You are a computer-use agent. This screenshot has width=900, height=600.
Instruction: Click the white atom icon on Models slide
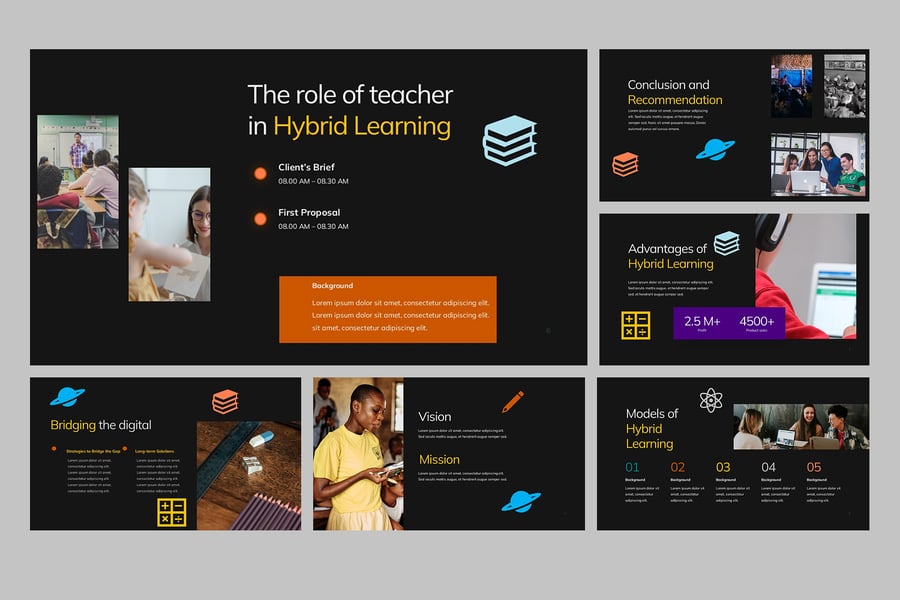click(711, 401)
